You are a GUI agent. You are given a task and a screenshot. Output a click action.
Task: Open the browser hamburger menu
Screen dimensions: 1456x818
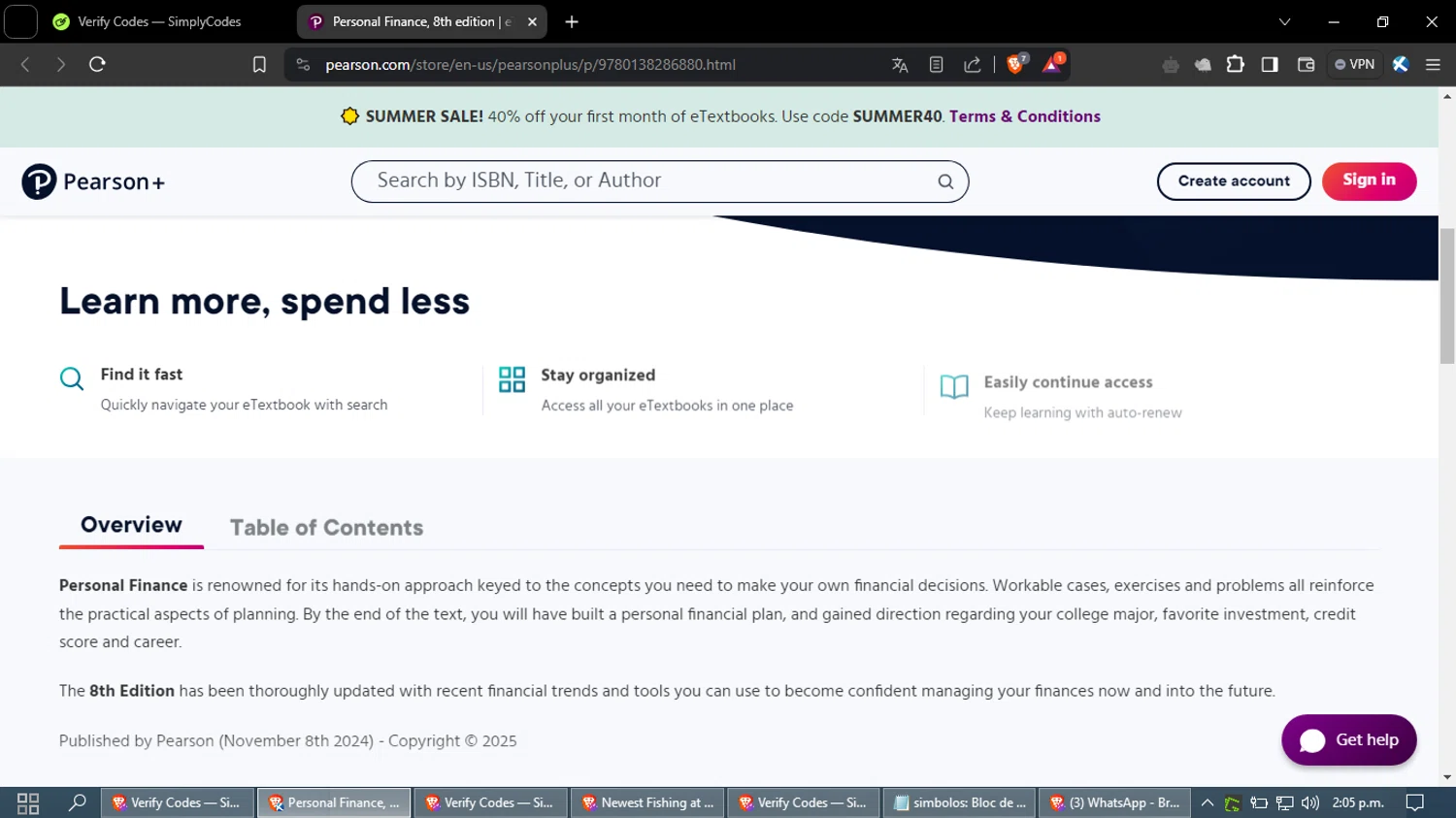(x=1433, y=64)
